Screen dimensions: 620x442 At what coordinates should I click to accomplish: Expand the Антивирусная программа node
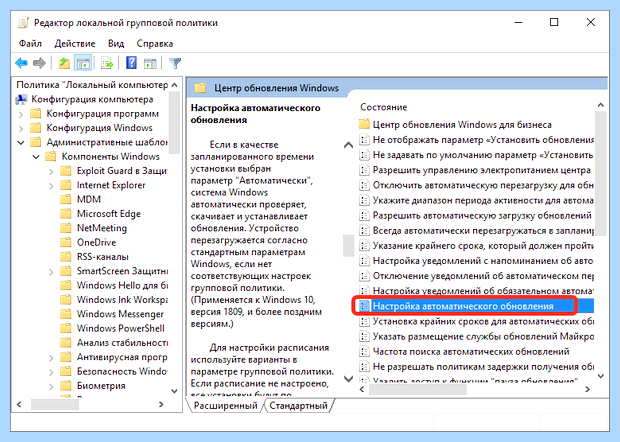click(51, 358)
